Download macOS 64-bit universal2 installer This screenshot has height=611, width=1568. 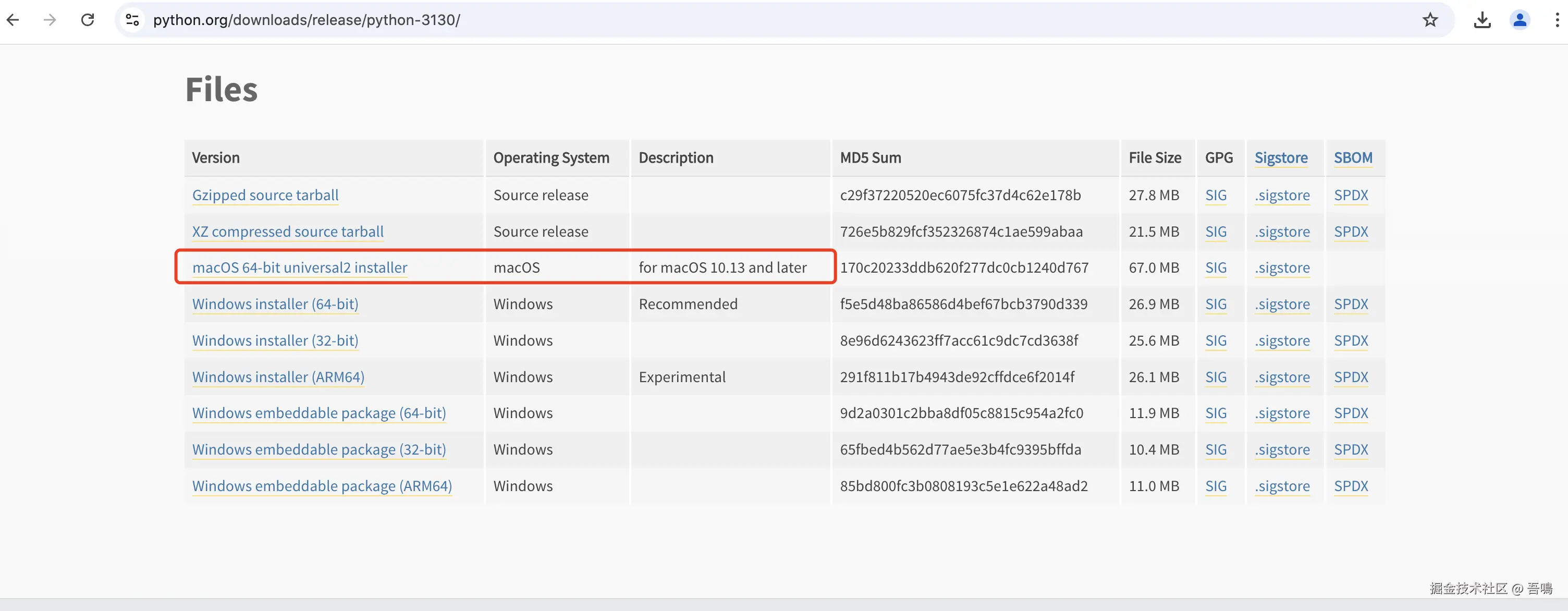(x=300, y=268)
